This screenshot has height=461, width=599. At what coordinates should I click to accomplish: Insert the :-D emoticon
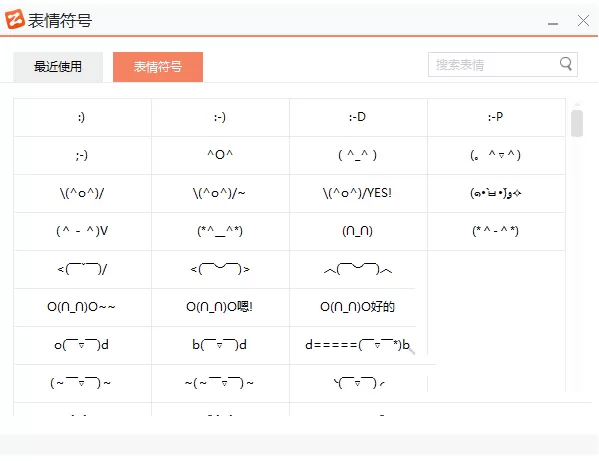click(358, 117)
